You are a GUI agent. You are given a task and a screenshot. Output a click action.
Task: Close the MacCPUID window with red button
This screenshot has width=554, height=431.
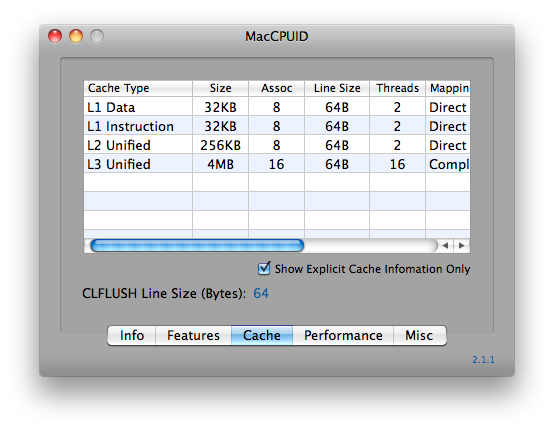click(55, 36)
